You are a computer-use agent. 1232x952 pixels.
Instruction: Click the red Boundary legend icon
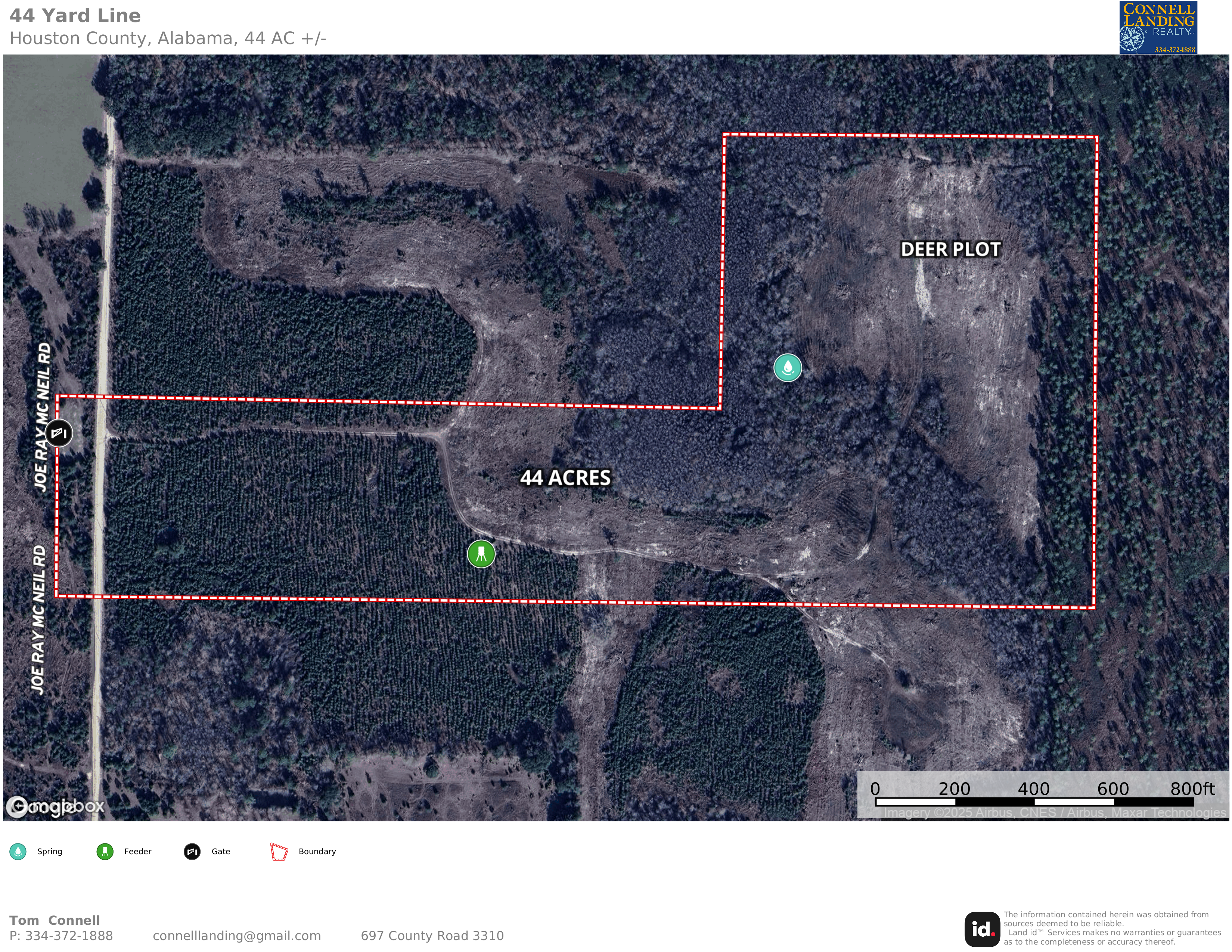(x=279, y=852)
